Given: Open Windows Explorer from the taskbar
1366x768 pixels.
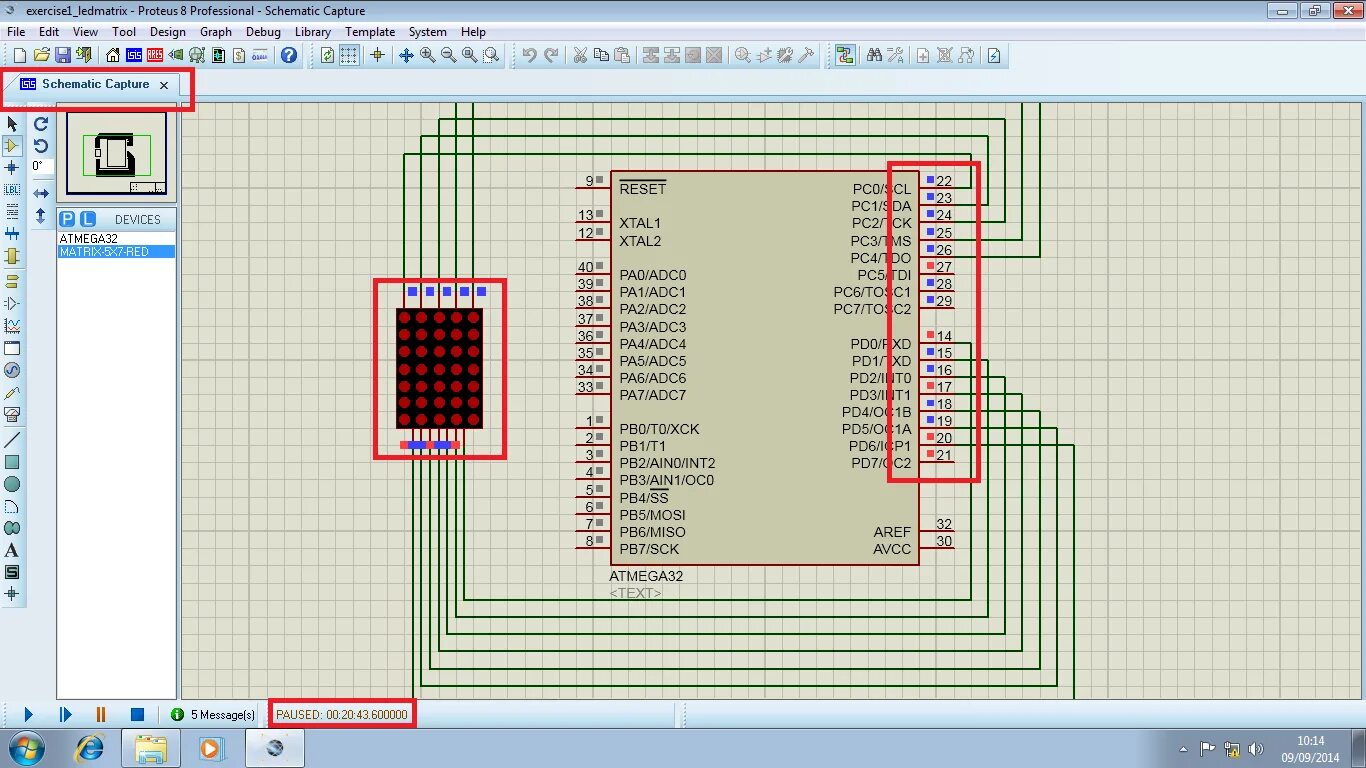Looking at the screenshot, I should pyautogui.click(x=150, y=747).
